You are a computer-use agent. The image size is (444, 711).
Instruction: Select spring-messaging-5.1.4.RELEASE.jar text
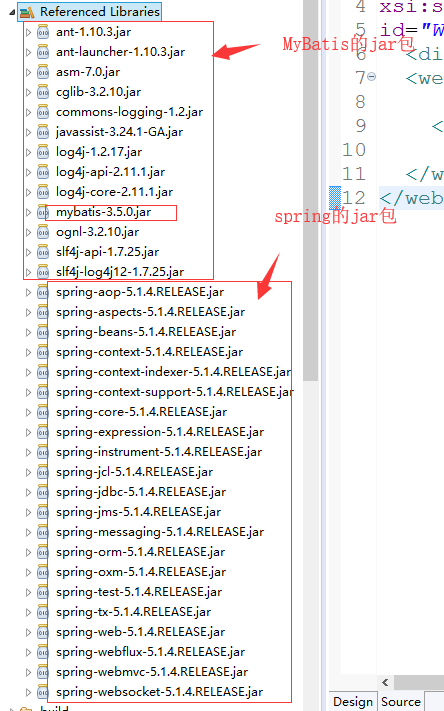[160, 532]
